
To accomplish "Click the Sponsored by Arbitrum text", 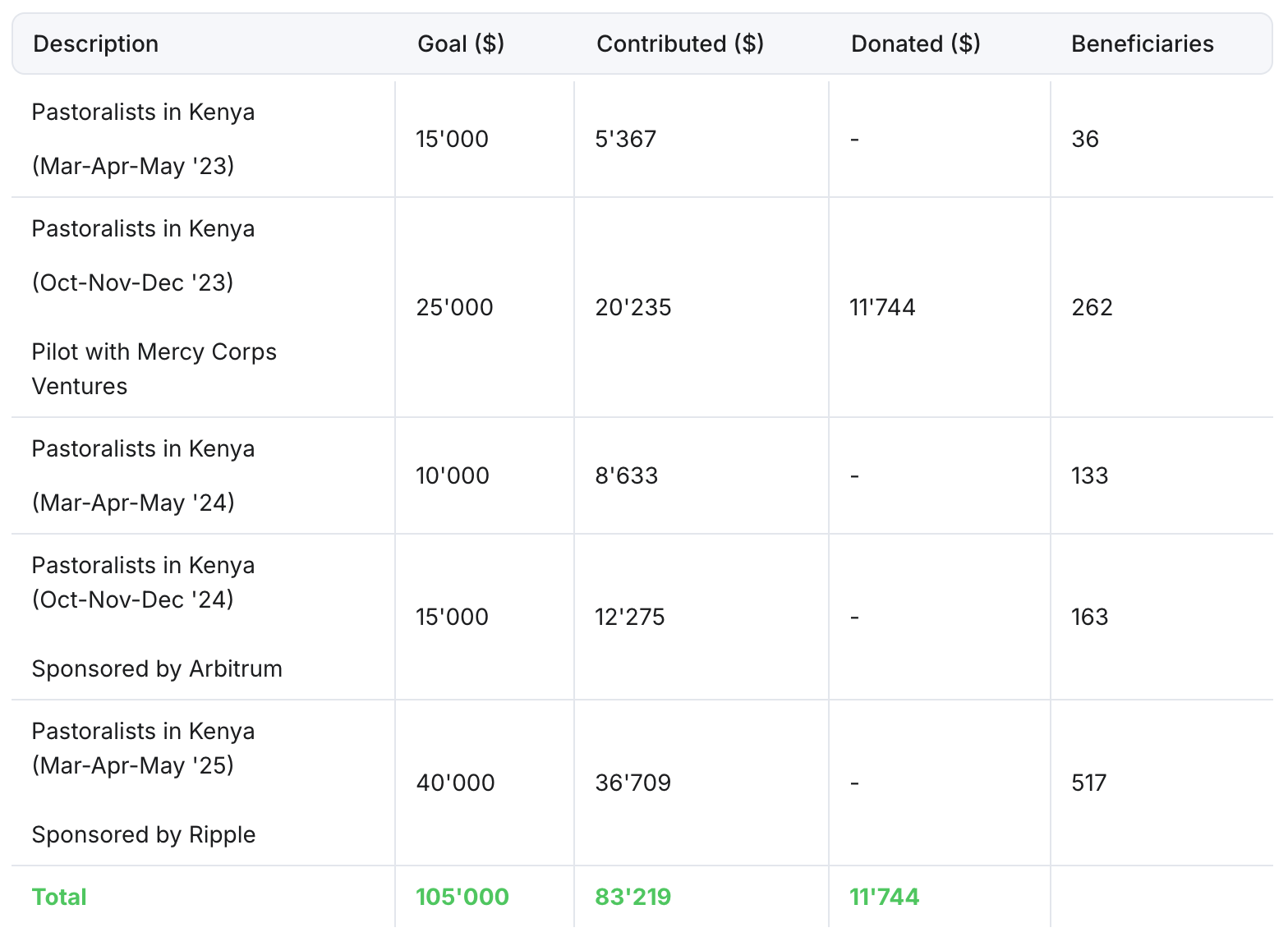I will click(157, 668).
